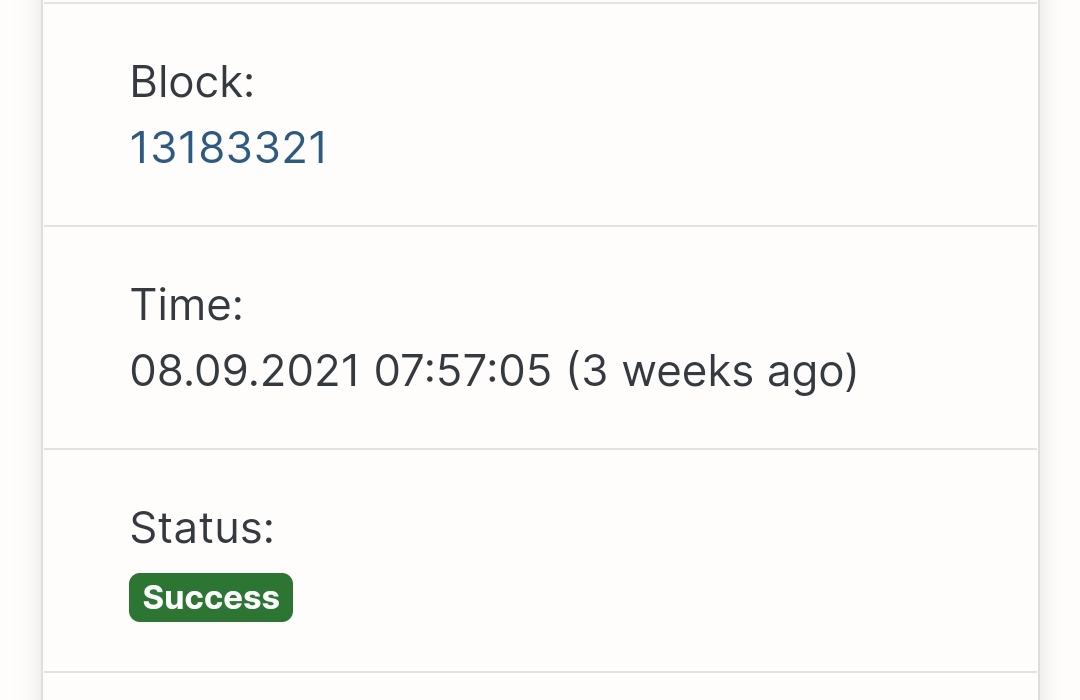Screen dimensions: 1080x700
Task: Click divider below the Status row
Action: (x=540, y=672)
